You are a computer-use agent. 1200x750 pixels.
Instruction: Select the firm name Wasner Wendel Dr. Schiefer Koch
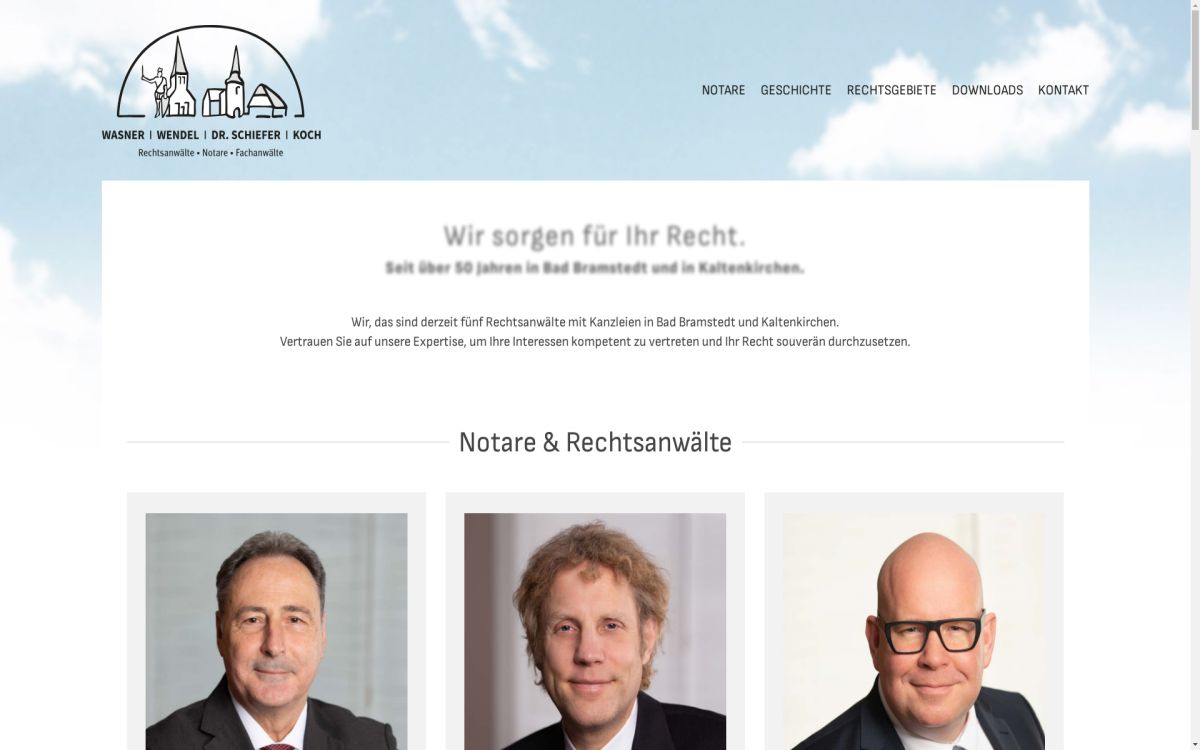pos(211,135)
